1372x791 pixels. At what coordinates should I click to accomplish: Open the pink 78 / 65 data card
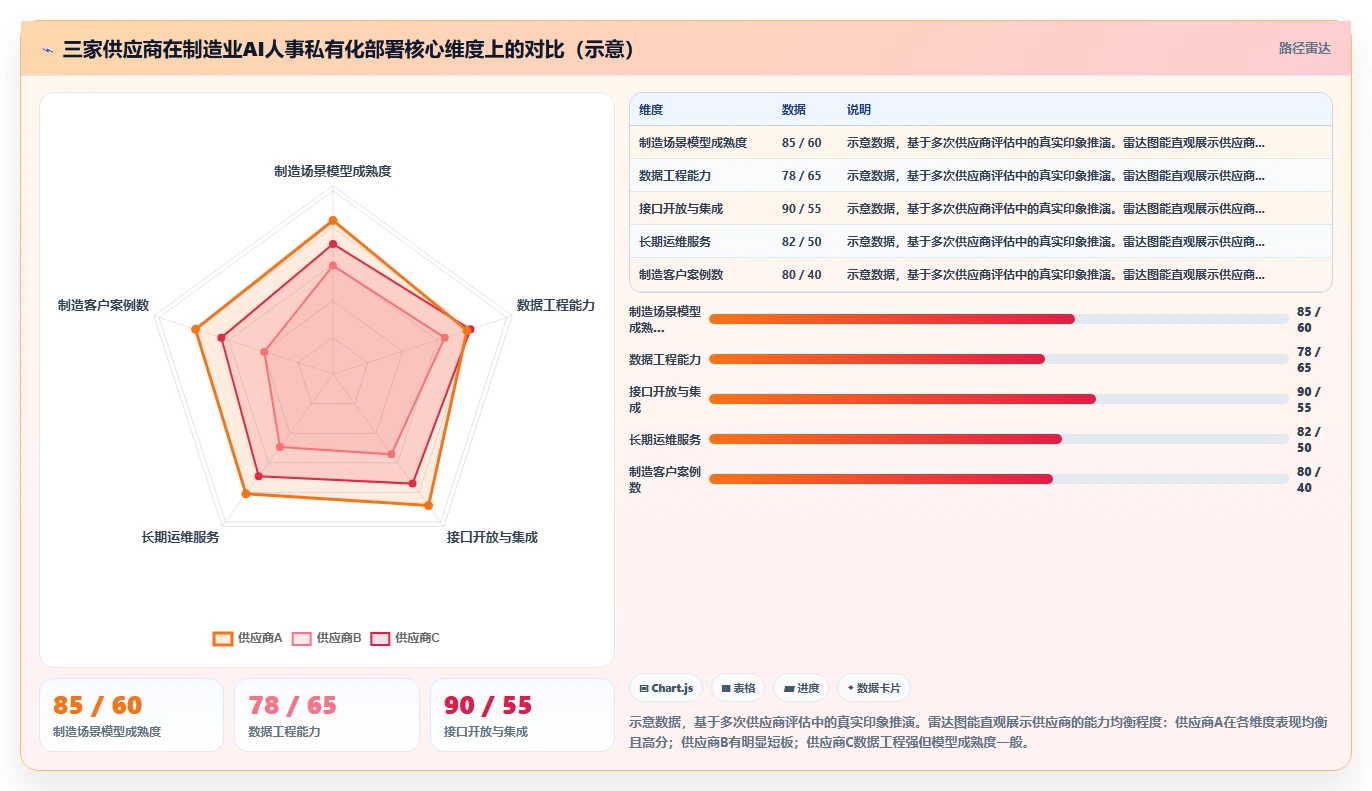pos(327,715)
